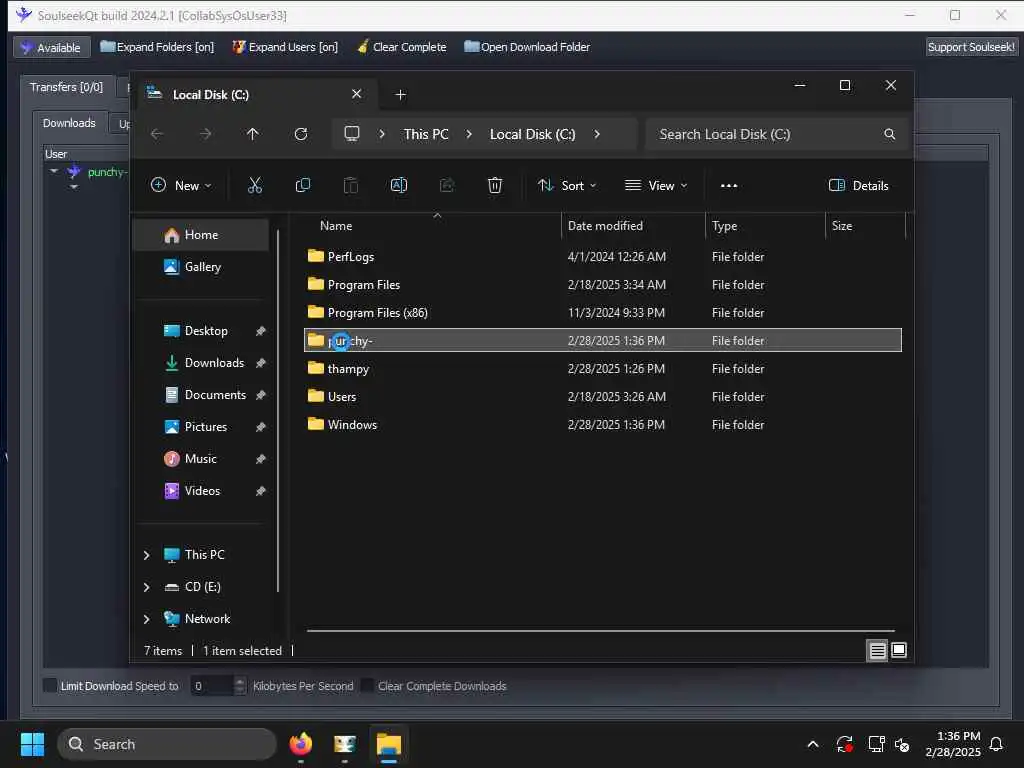This screenshot has height=768, width=1024.
Task: Navigate back with the back arrow
Action: (157, 134)
